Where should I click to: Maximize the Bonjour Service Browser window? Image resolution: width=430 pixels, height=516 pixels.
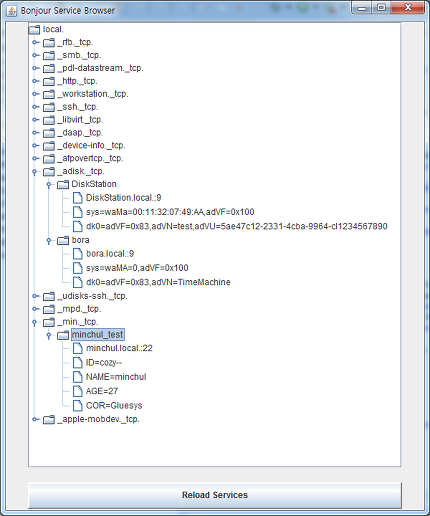(x=382, y=7)
